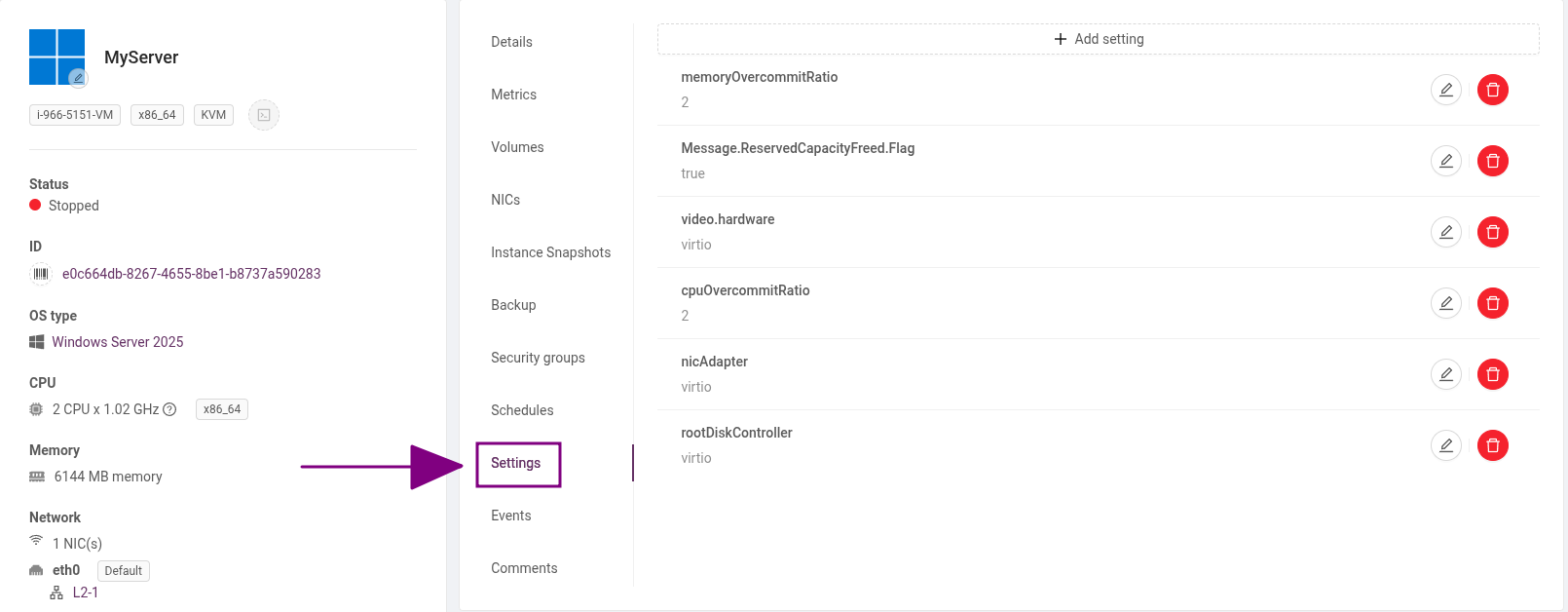
Task: Select the Settings tab
Action: click(x=515, y=463)
